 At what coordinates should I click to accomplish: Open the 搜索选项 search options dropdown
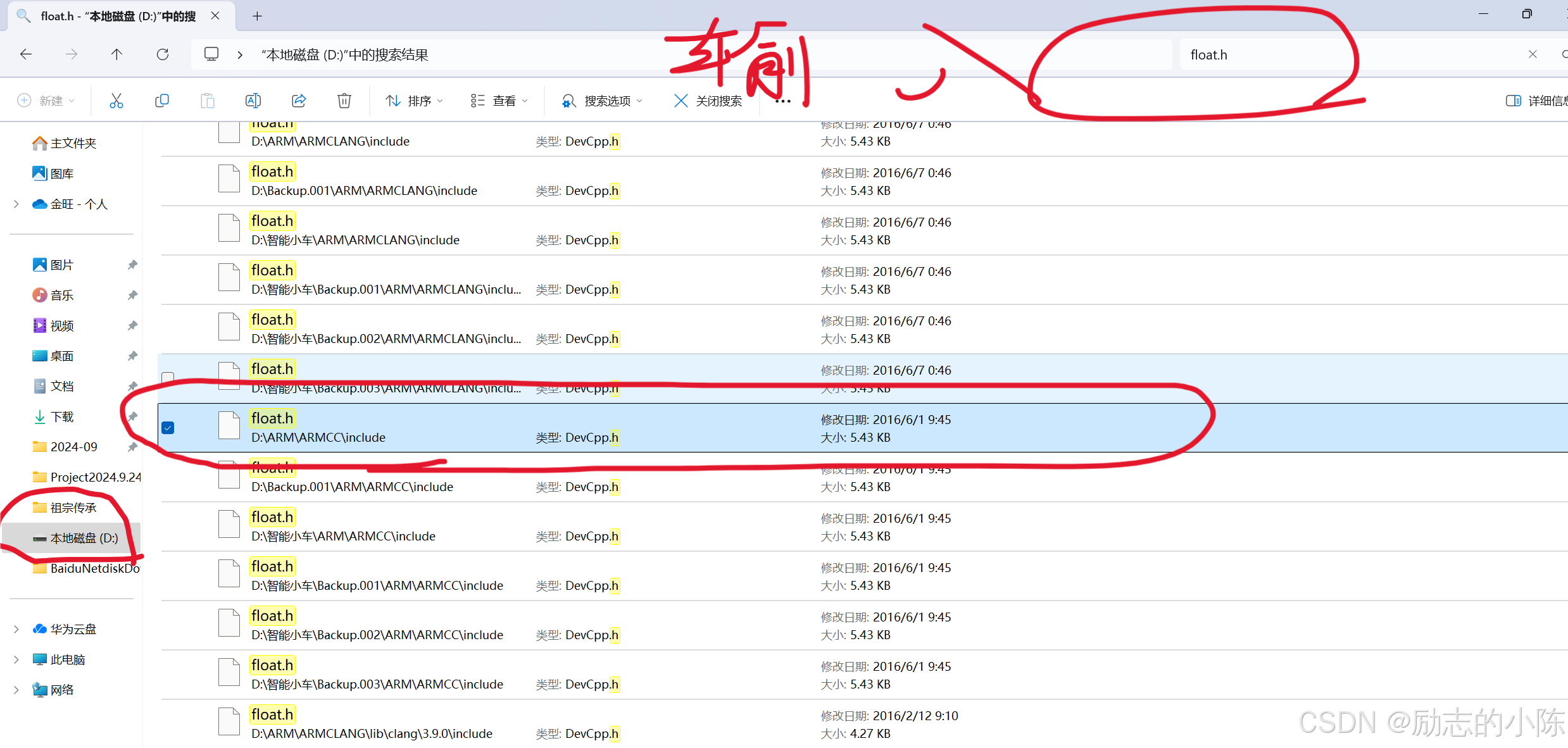(x=602, y=101)
